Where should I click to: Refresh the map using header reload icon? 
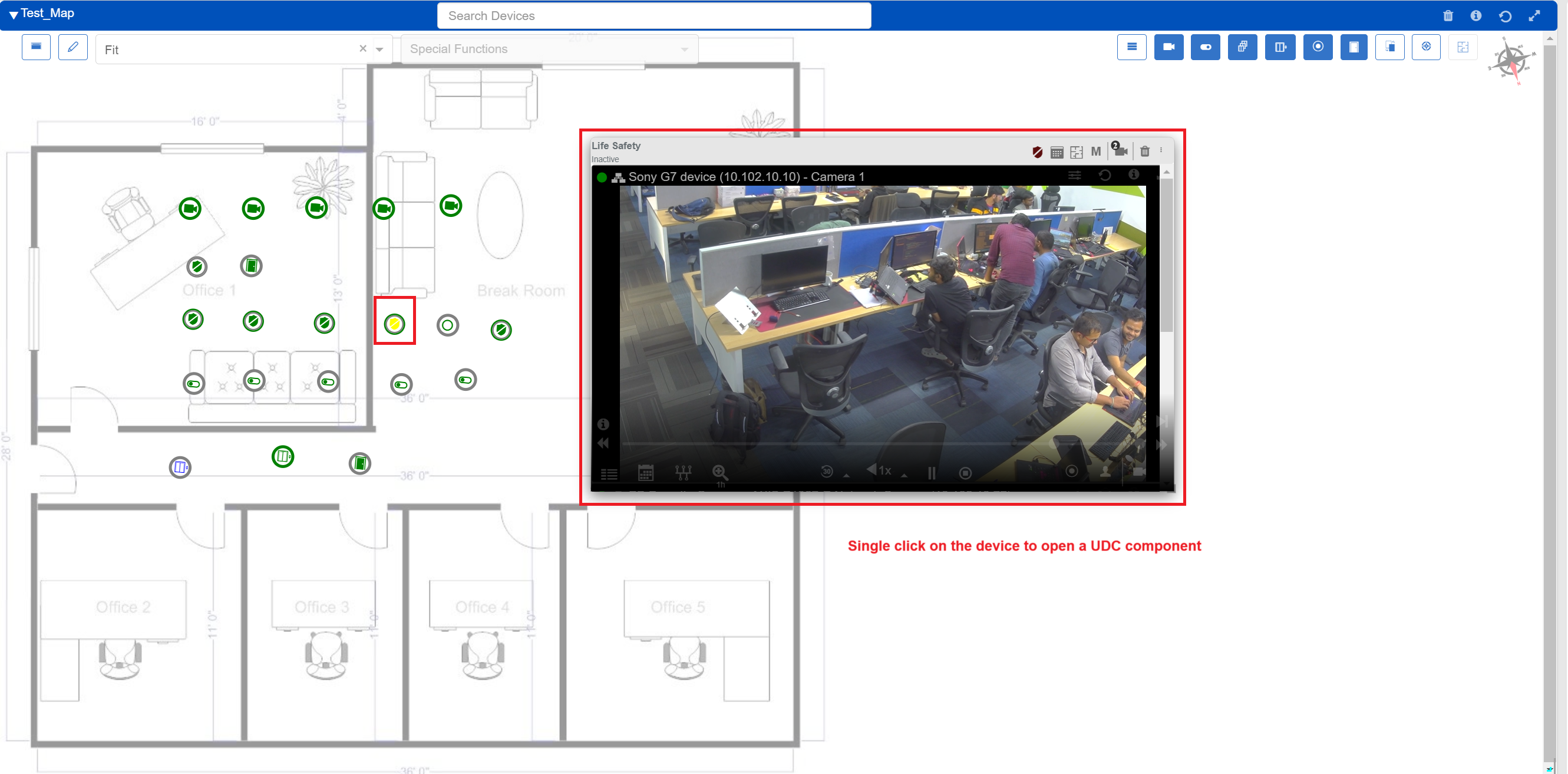[1506, 16]
